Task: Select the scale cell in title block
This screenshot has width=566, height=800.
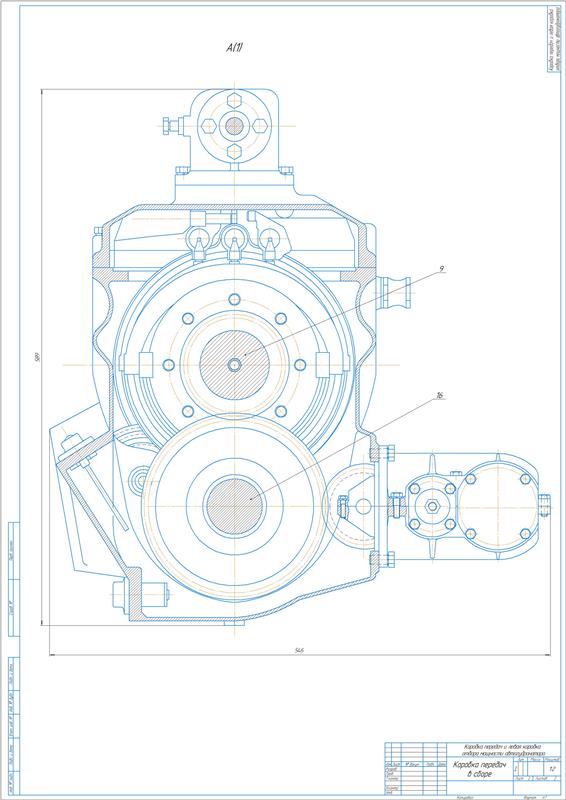Action: (552, 767)
